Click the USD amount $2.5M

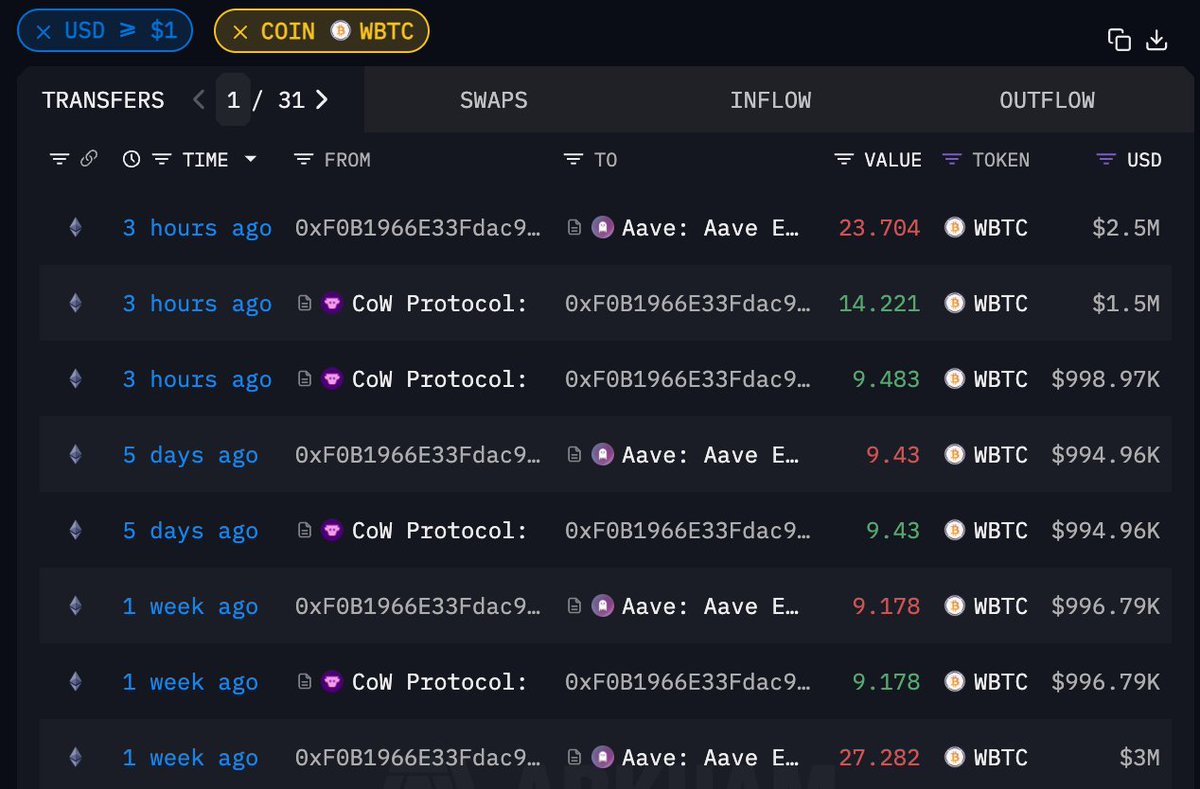(x=1126, y=228)
